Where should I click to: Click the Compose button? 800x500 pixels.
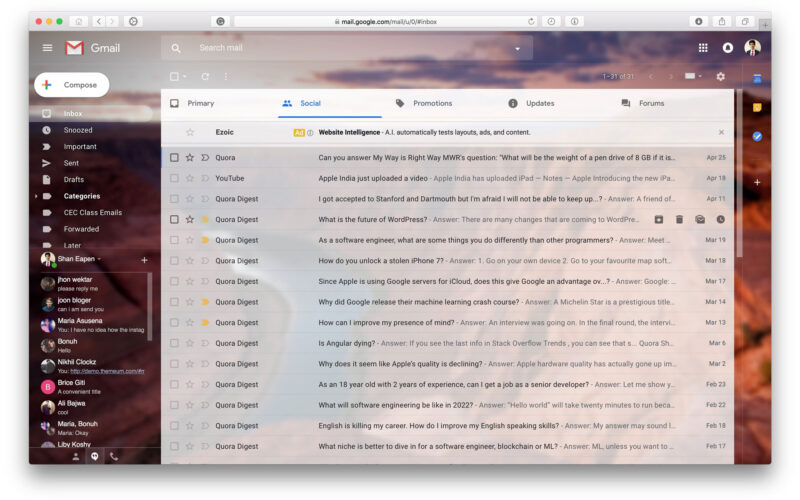71,85
